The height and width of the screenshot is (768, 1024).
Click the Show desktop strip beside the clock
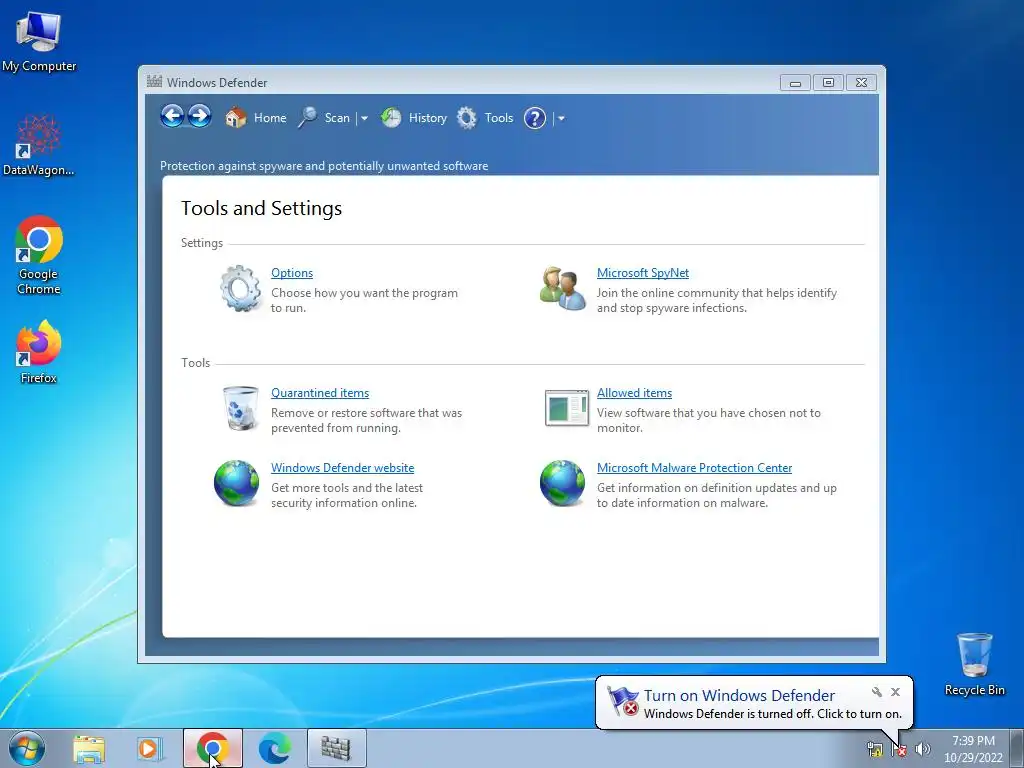(x=1017, y=748)
